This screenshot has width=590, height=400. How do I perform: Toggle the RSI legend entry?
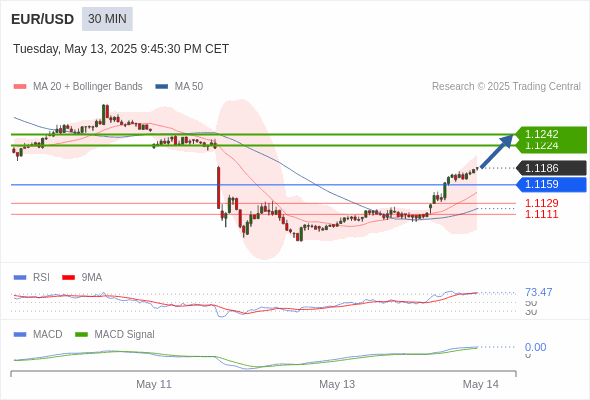[32, 277]
